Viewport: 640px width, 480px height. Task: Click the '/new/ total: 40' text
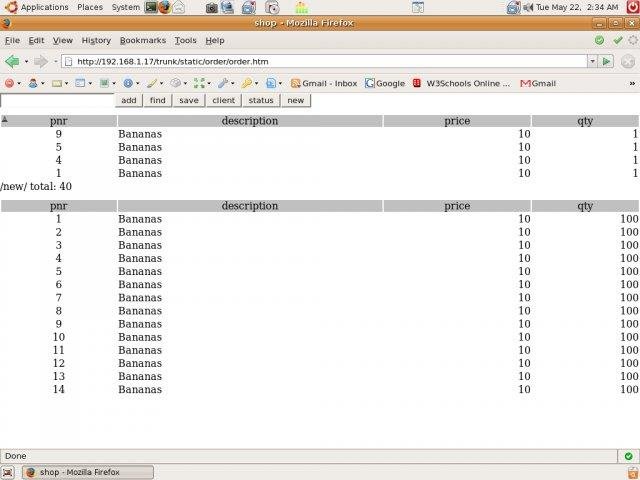[36, 187]
